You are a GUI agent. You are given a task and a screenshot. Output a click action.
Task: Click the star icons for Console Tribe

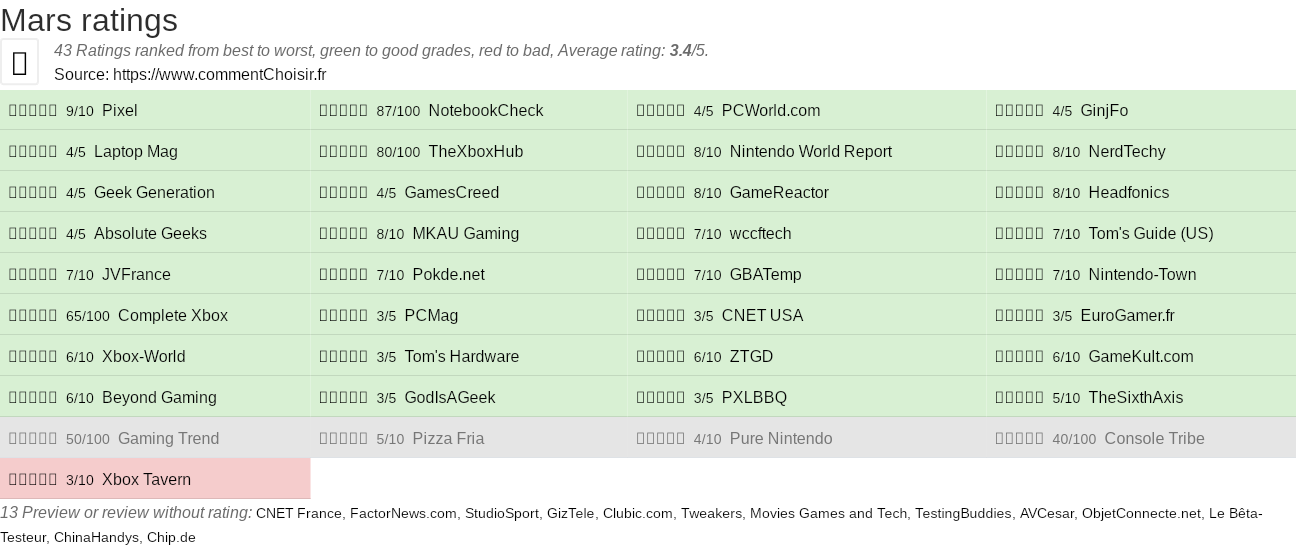(1020, 439)
